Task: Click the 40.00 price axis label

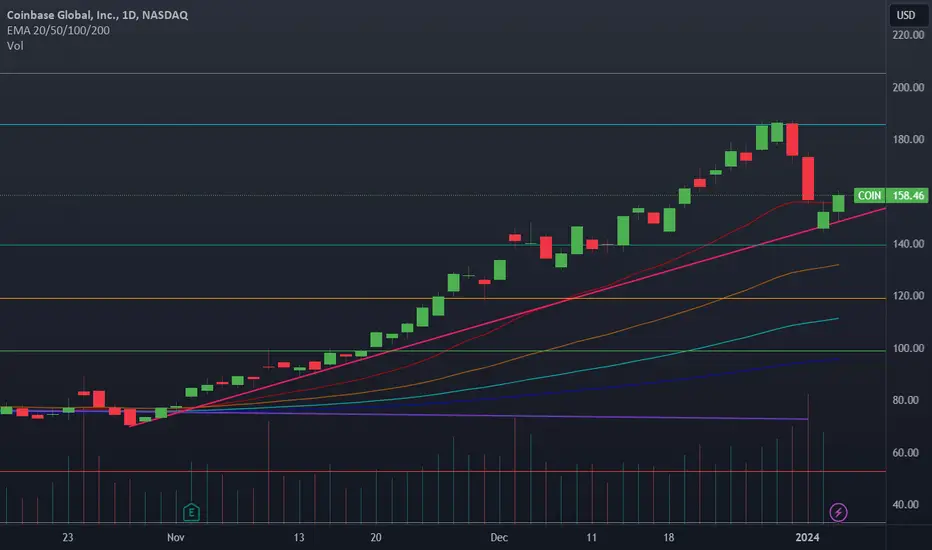Action: pyautogui.click(x=905, y=504)
